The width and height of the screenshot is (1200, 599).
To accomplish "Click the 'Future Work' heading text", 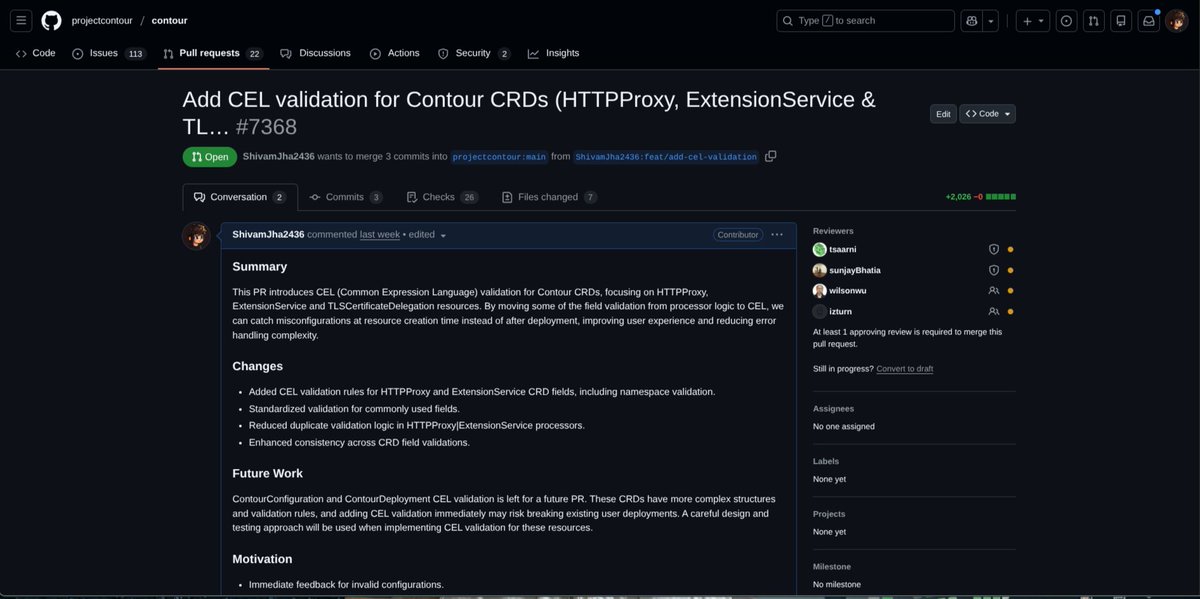I will pyautogui.click(x=267, y=473).
